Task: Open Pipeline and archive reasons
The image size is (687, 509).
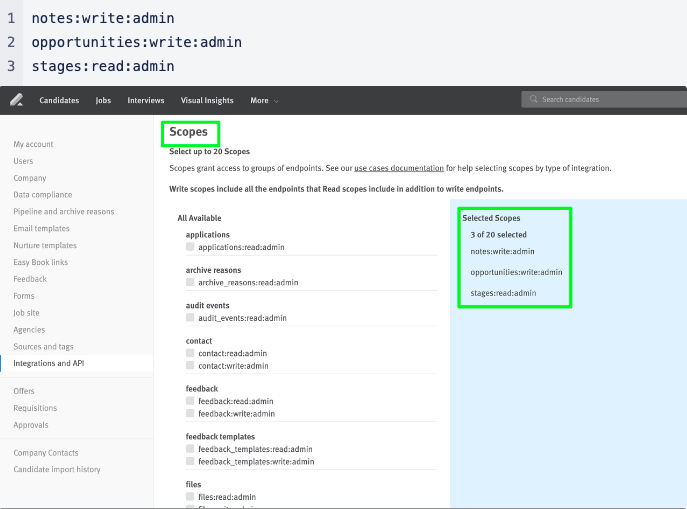Action: [64, 212]
